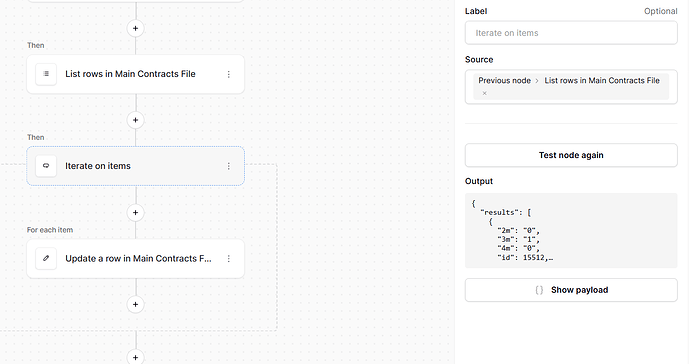Add a step at the bottom of the flow
This screenshot has height=364, width=690.
click(136, 357)
